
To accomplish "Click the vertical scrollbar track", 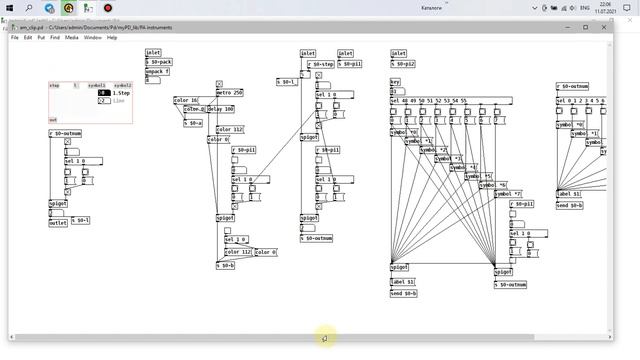I will point(610,188).
